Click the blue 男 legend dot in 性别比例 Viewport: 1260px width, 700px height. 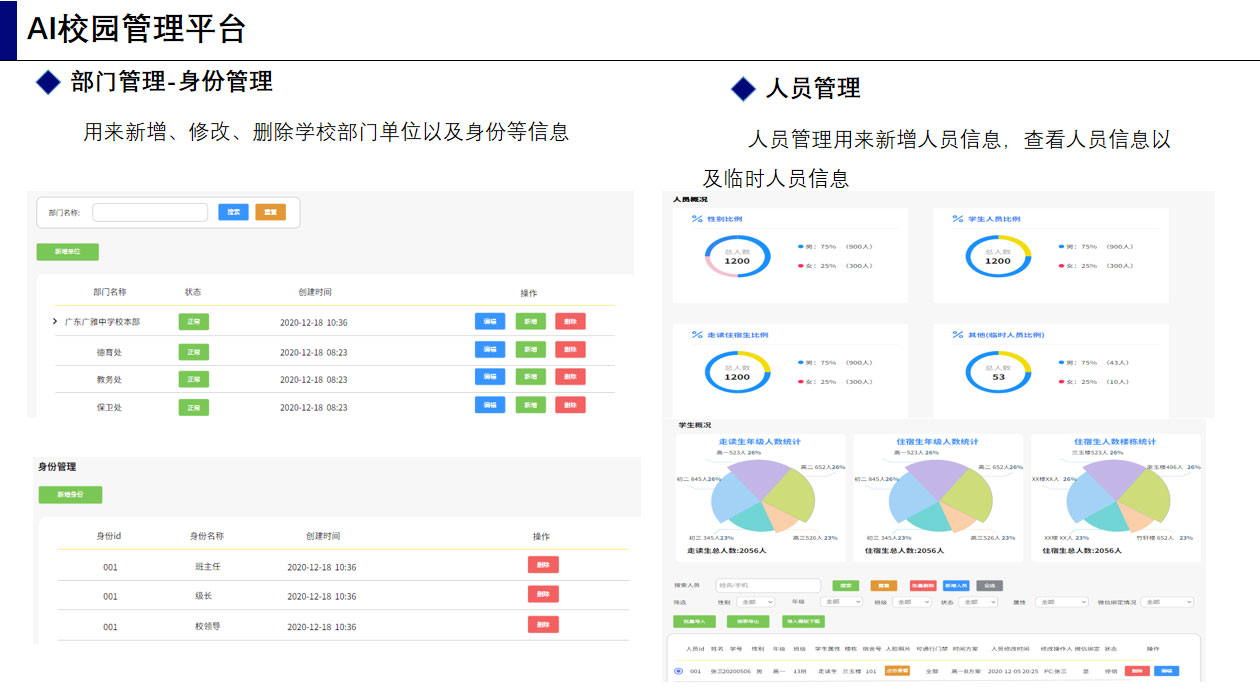(x=800, y=246)
